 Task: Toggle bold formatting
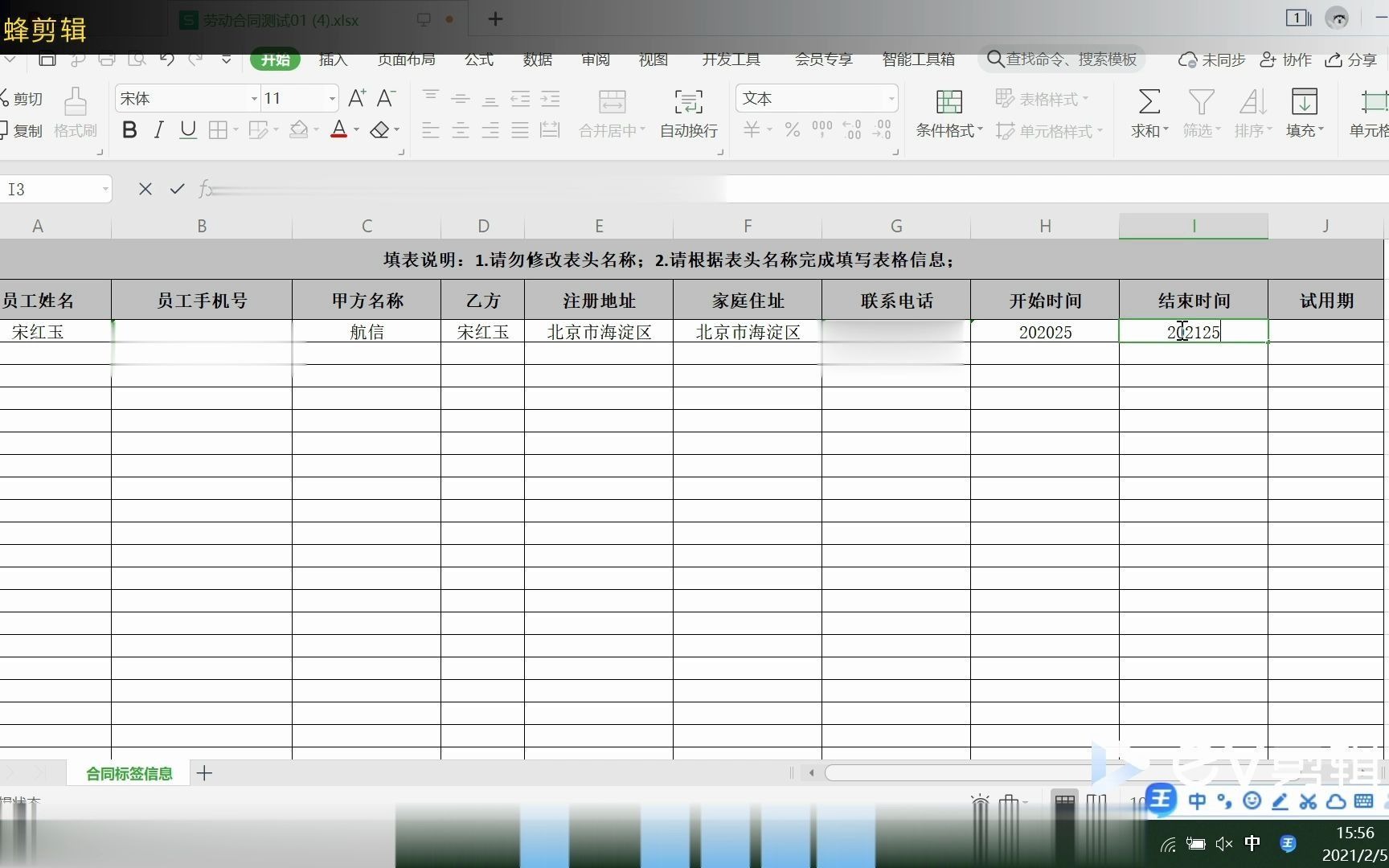(129, 129)
